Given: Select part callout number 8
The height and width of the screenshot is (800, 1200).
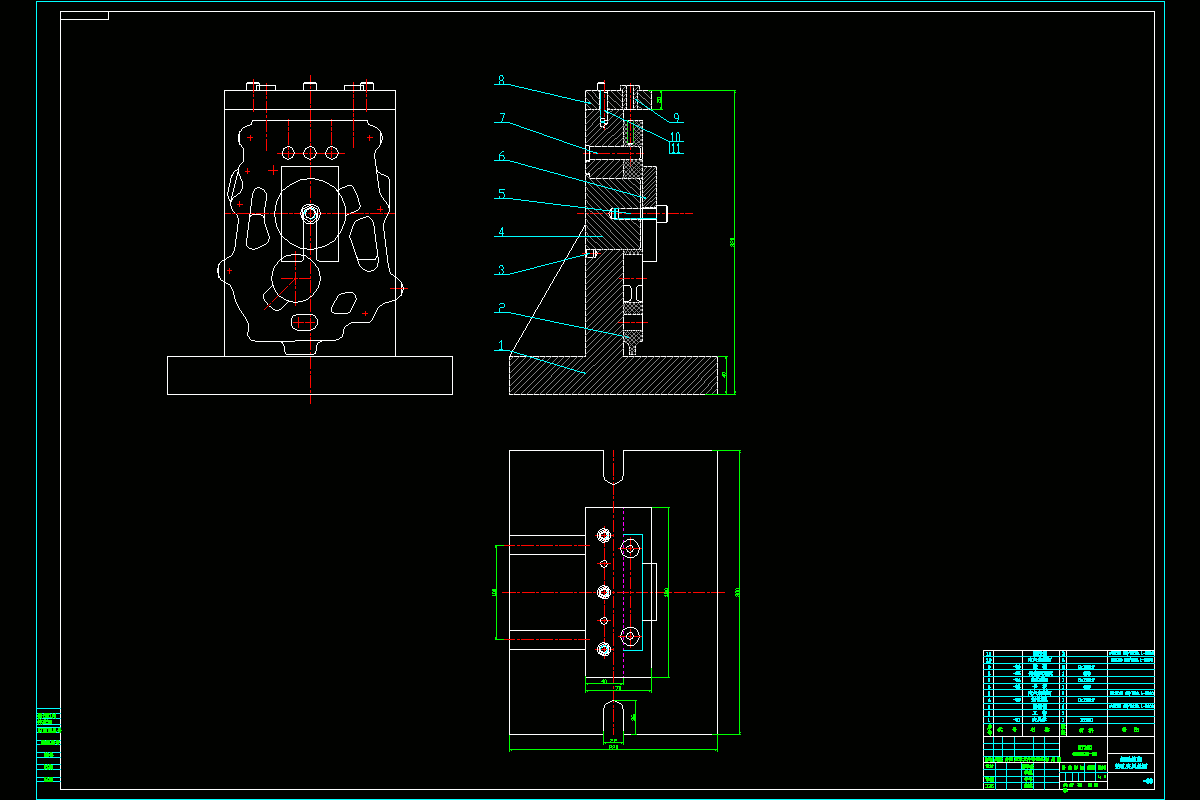Looking at the screenshot, I should tap(501, 81).
